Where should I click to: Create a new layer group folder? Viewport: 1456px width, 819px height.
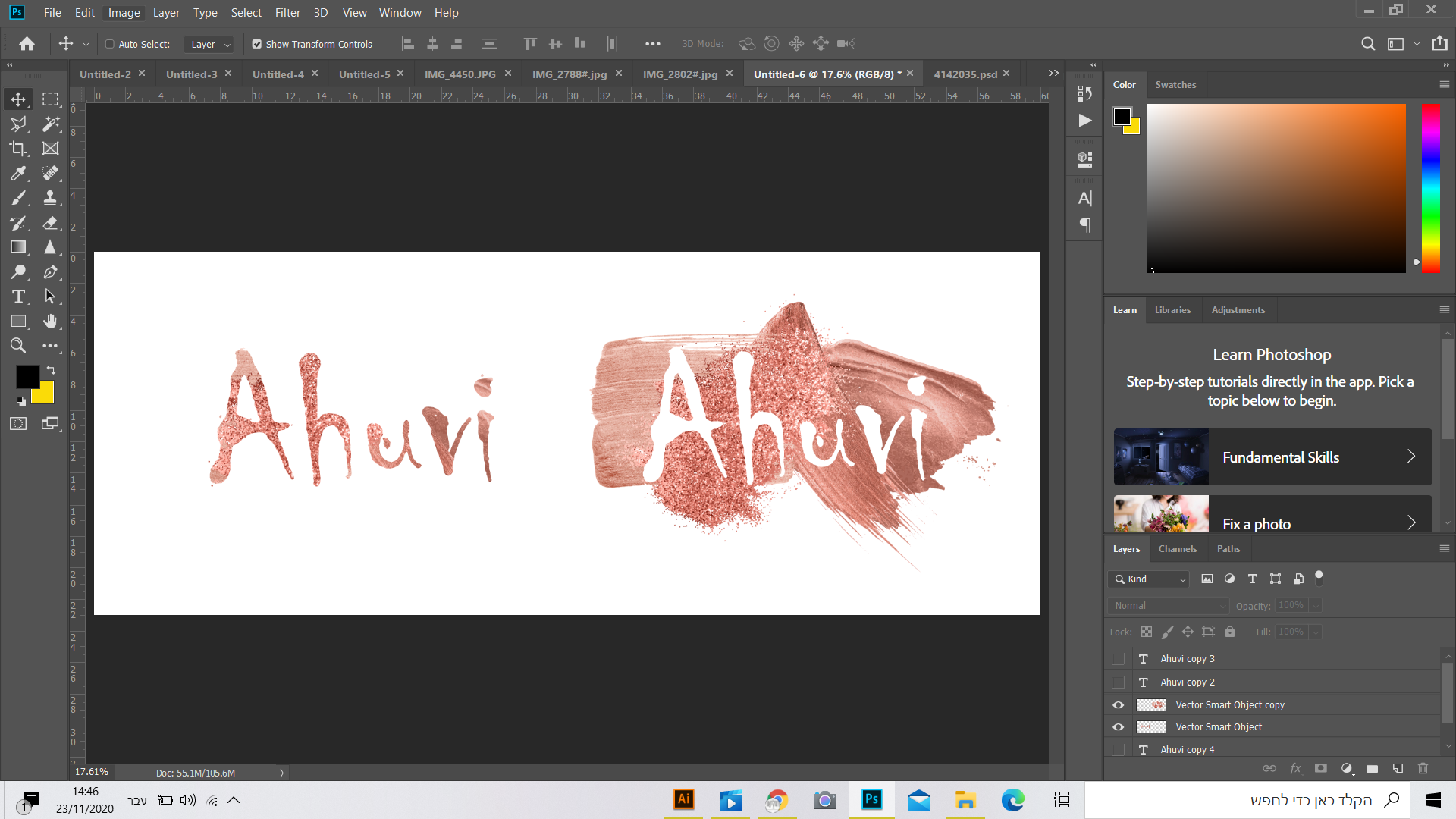click(x=1372, y=768)
